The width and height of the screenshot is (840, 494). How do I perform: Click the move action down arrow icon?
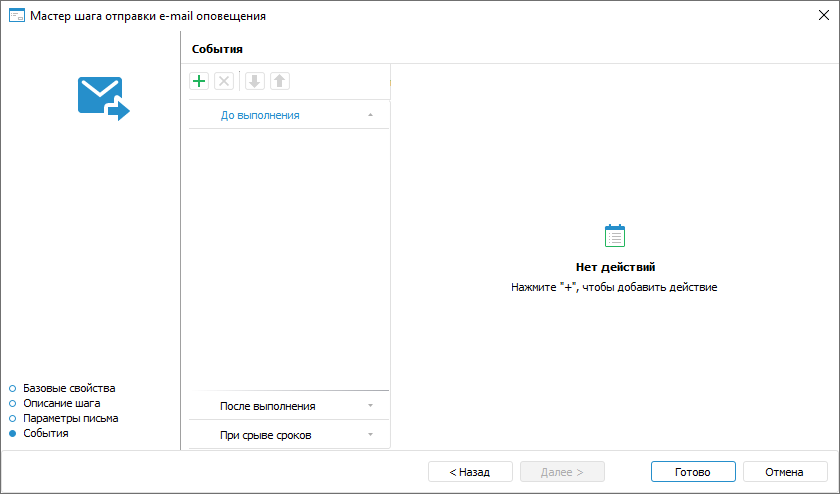pos(255,82)
